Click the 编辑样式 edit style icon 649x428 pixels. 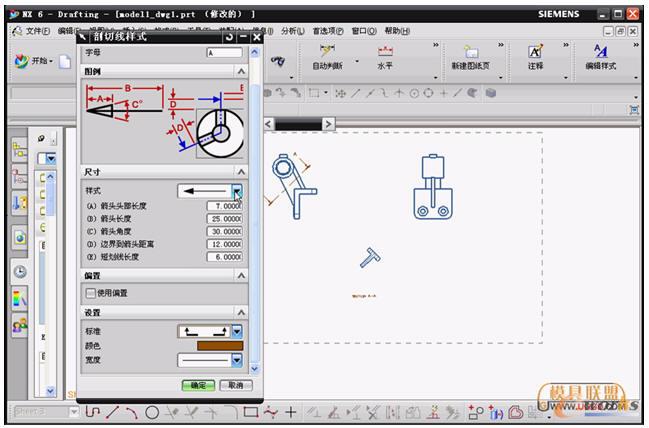click(600, 52)
